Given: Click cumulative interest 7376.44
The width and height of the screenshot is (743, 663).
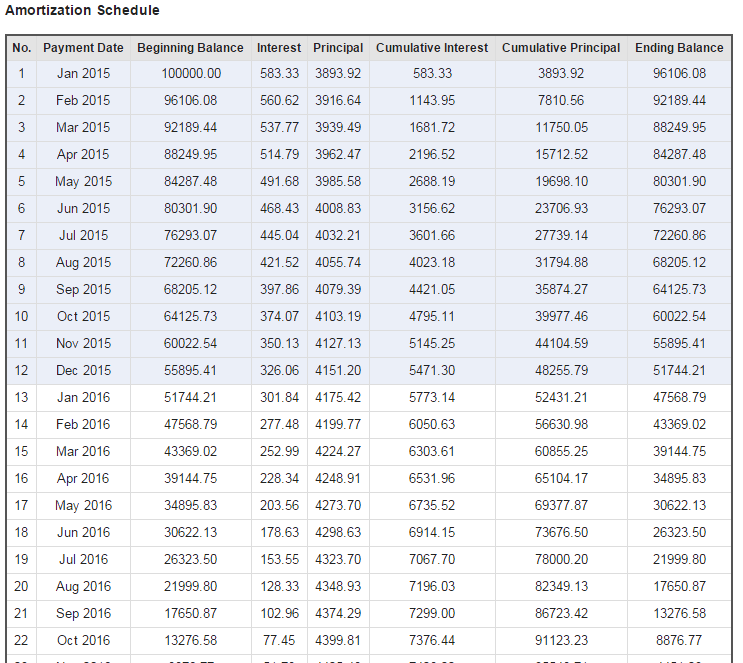Looking at the screenshot, I should coord(432,641).
